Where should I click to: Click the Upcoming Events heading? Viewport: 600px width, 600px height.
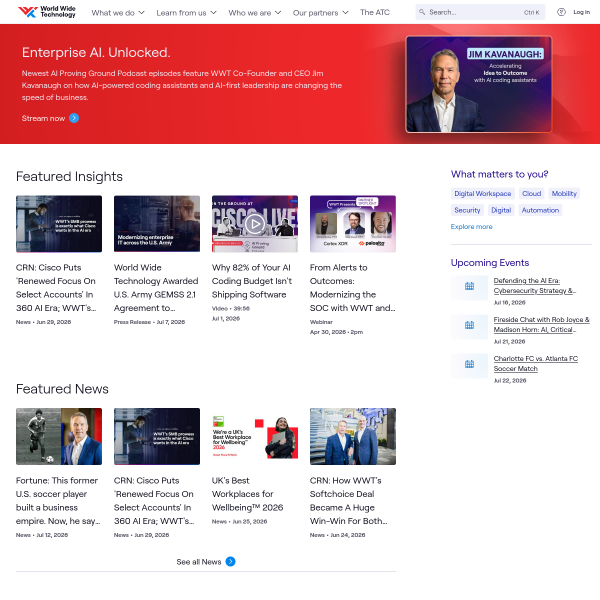click(490, 263)
